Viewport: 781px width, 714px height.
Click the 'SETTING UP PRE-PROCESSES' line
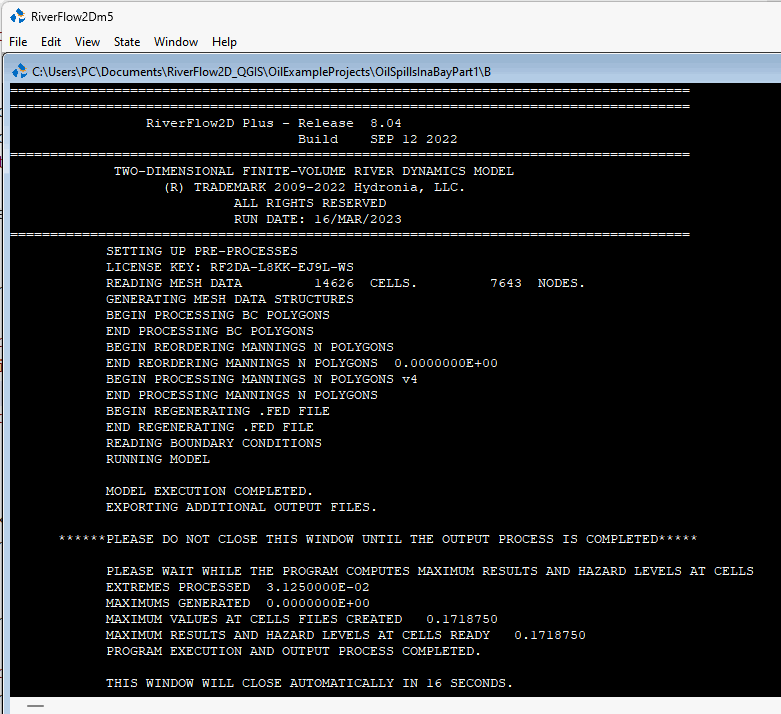[202, 251]
